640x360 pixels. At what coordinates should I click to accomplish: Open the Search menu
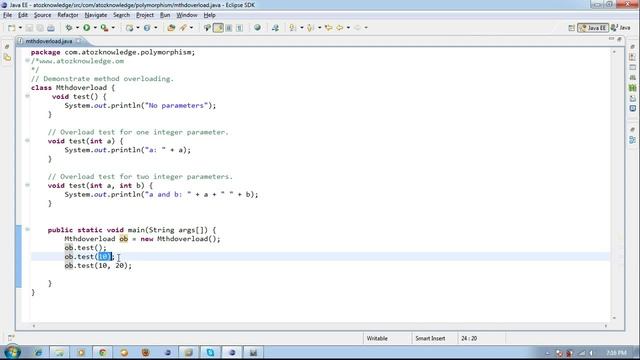pos(121,15)
